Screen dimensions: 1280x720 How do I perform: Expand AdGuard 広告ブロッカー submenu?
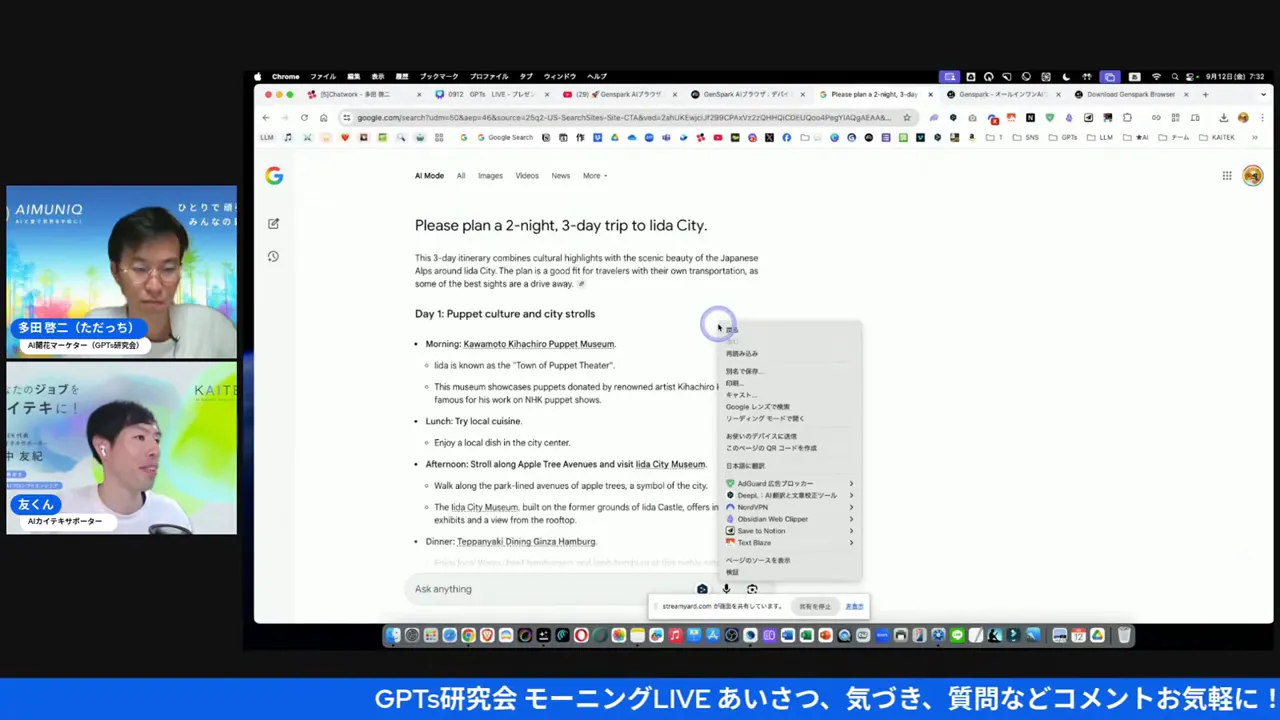coord(790,483)
